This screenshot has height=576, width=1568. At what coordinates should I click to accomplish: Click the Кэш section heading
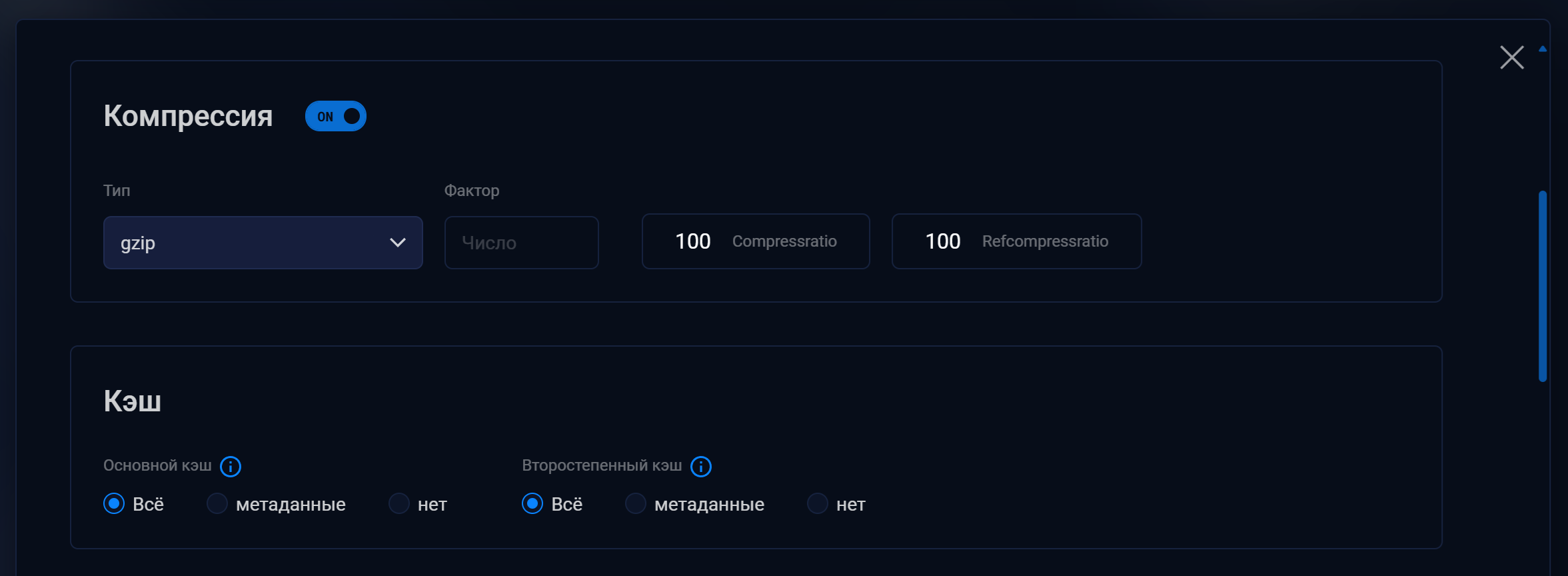[132, 401]
